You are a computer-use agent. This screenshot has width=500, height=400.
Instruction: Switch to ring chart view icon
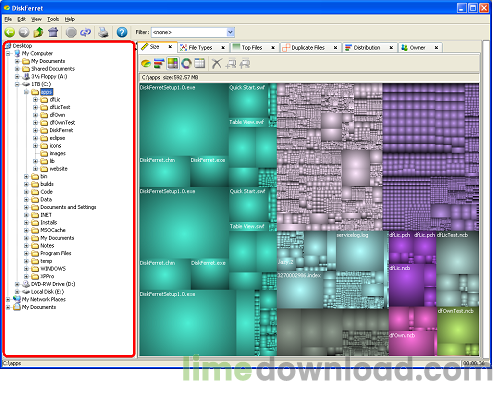[186, 63]
